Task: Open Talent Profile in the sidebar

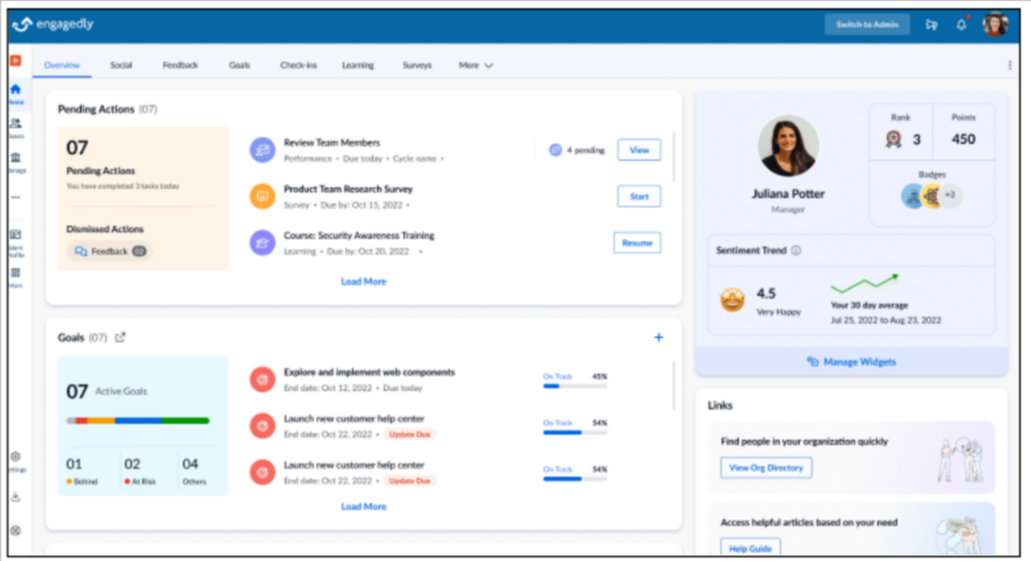Action: tap(15, 238)
